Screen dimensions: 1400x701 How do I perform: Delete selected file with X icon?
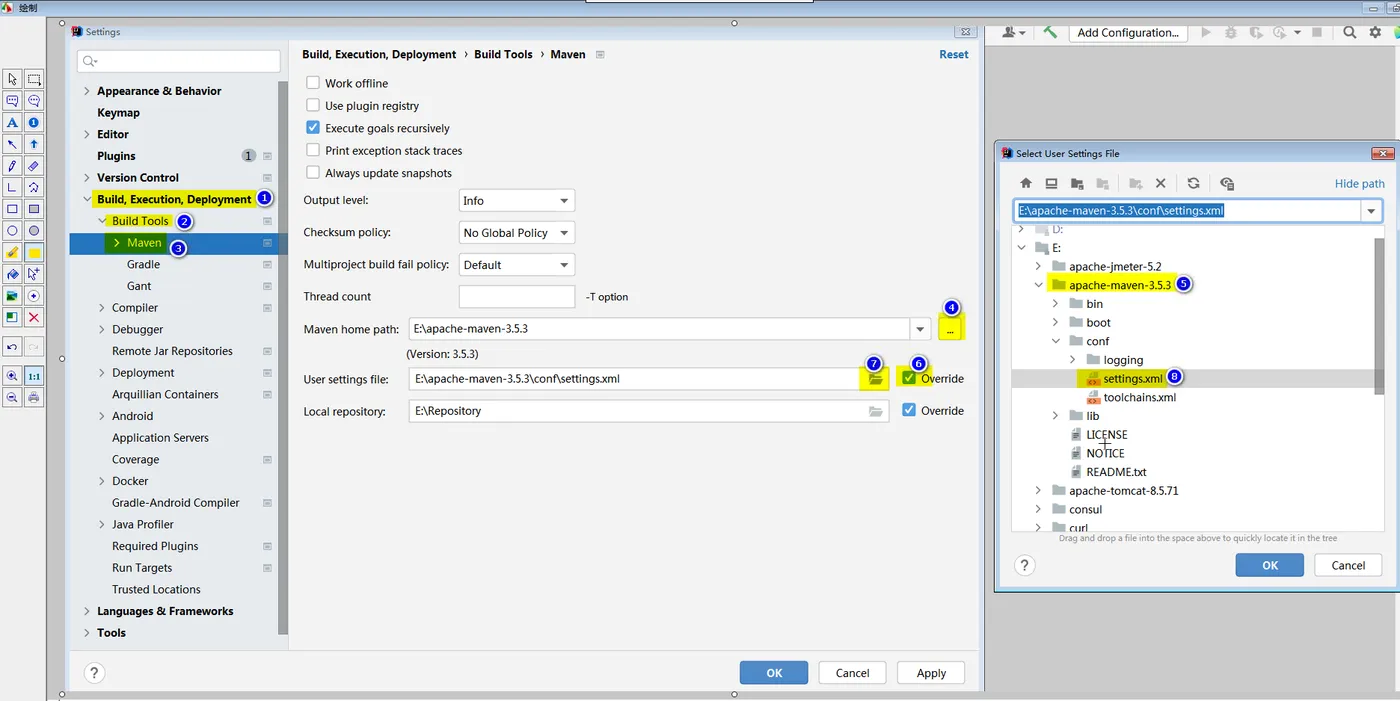(x=1160, y=184)
